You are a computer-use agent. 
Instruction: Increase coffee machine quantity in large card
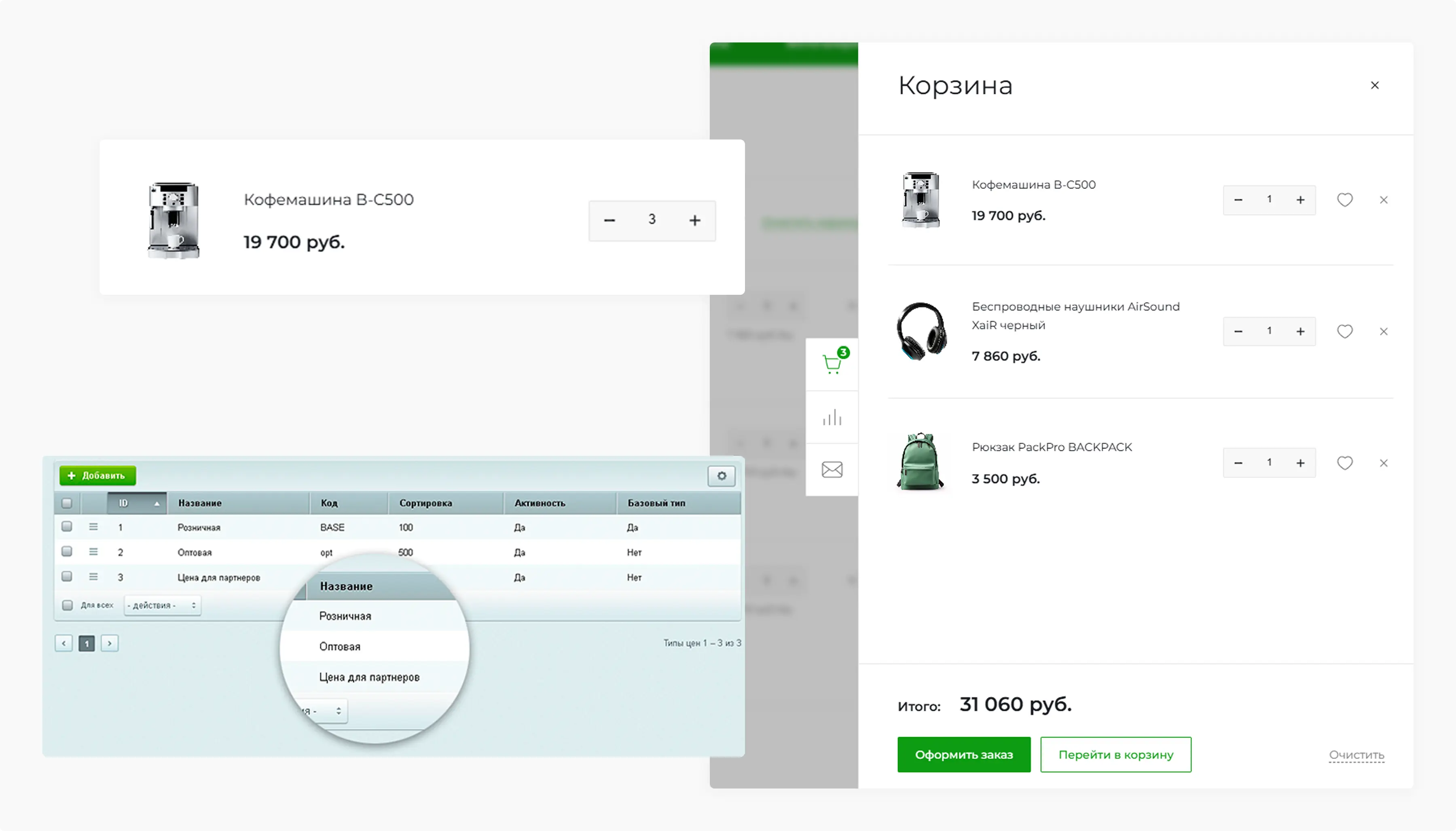click(694, 220)
